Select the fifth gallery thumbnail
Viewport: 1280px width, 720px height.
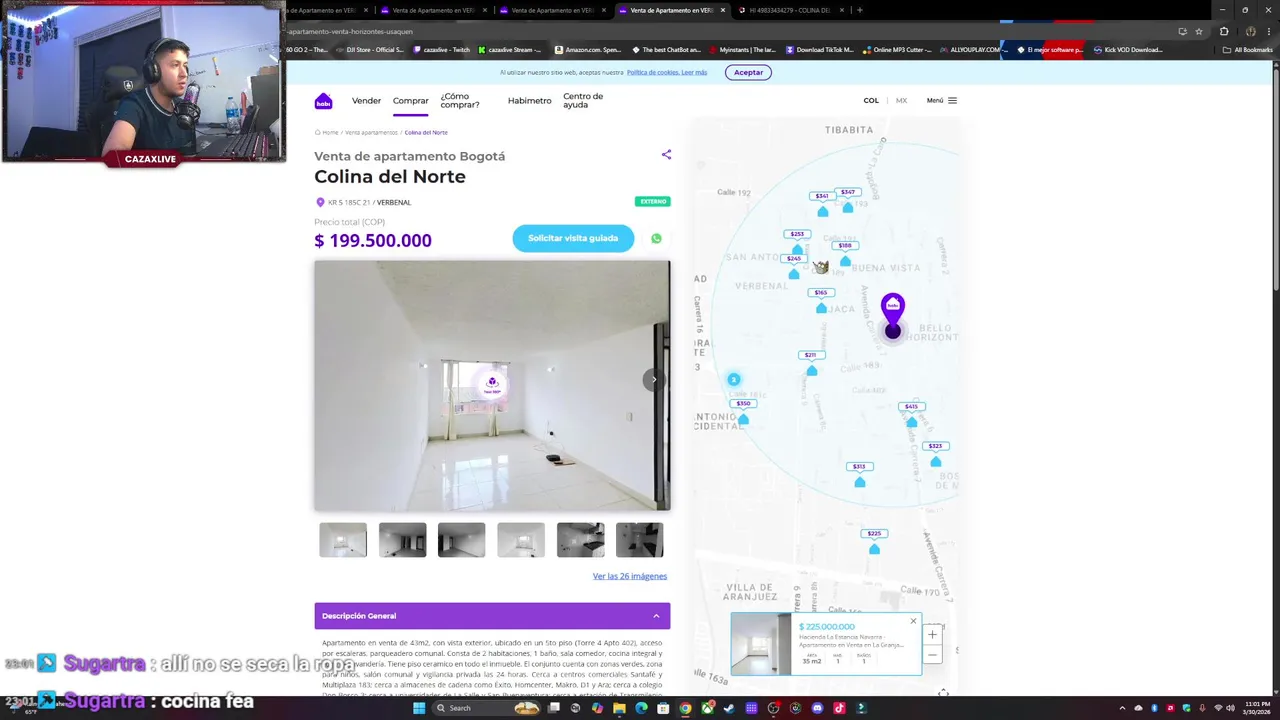pyautogui.click(x=580, y=540)
